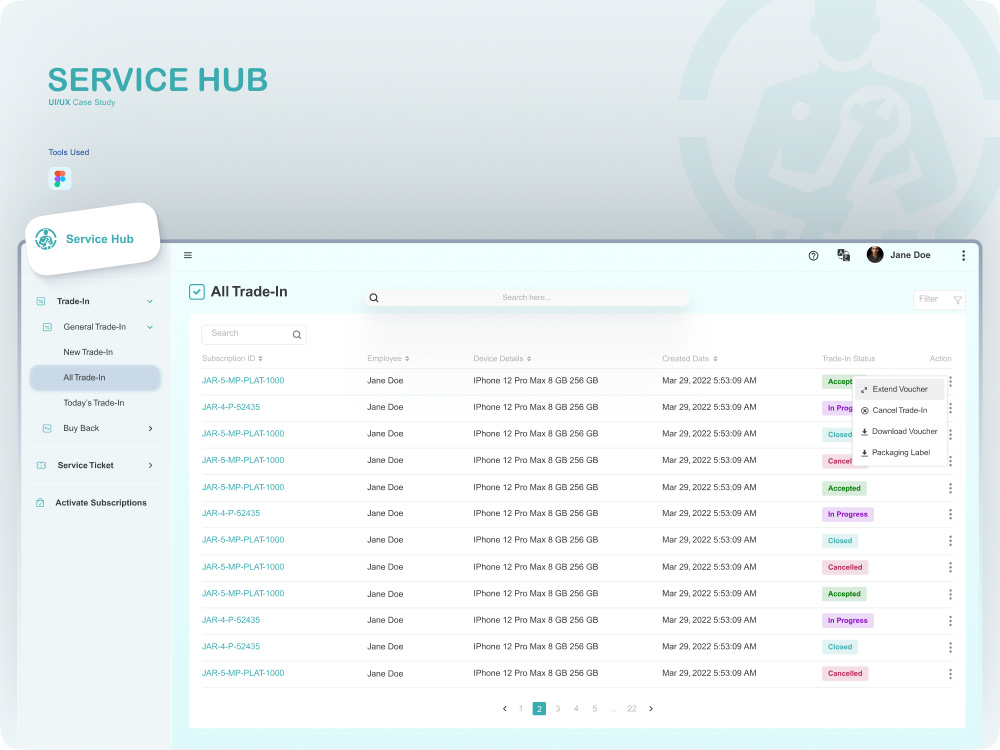Click the language translate icon

[x=843, y=255]
